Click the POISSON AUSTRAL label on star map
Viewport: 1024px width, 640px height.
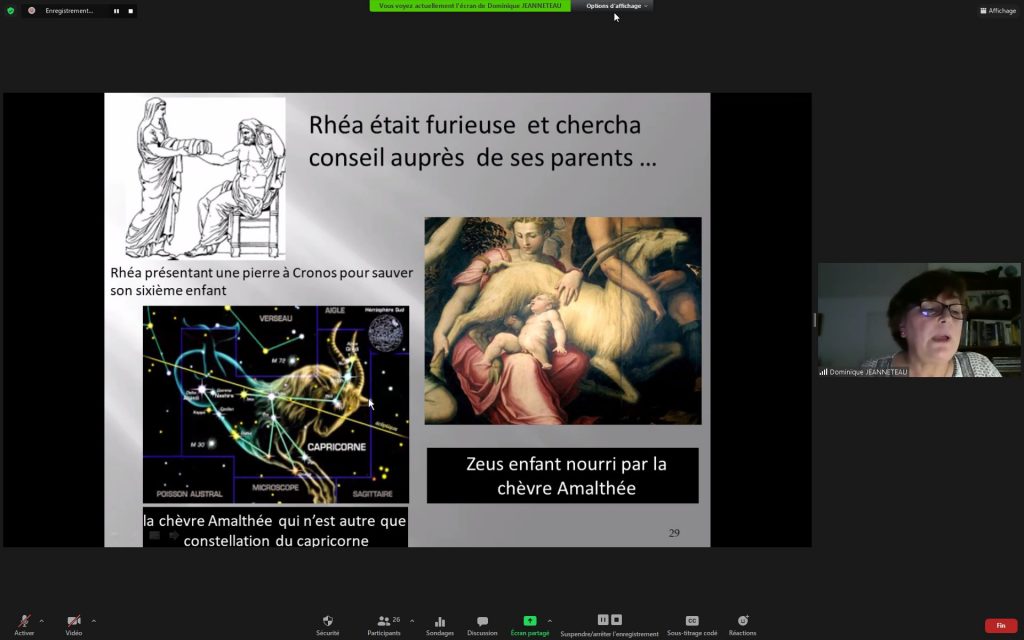(189, 494)
